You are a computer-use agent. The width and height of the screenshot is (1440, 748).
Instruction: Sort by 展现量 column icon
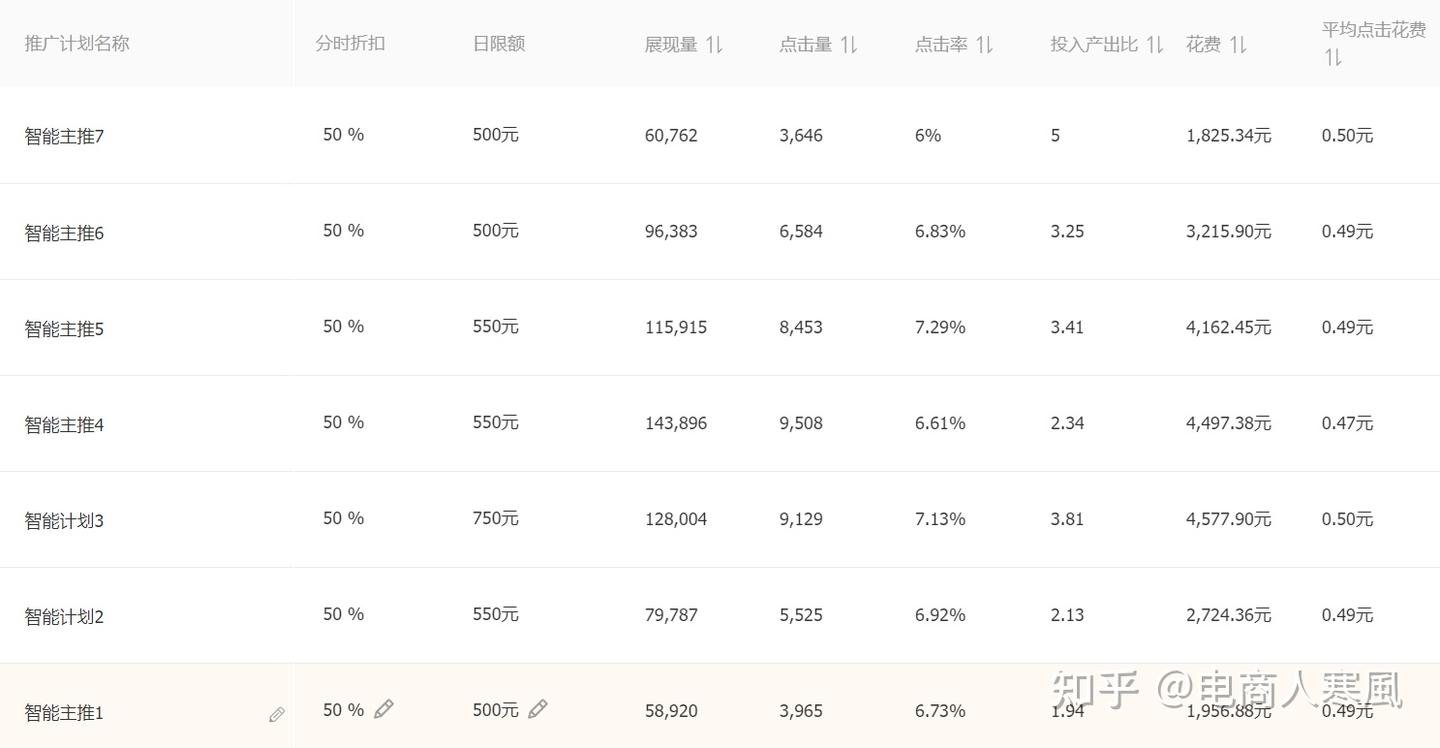click(x=714, y=44)
